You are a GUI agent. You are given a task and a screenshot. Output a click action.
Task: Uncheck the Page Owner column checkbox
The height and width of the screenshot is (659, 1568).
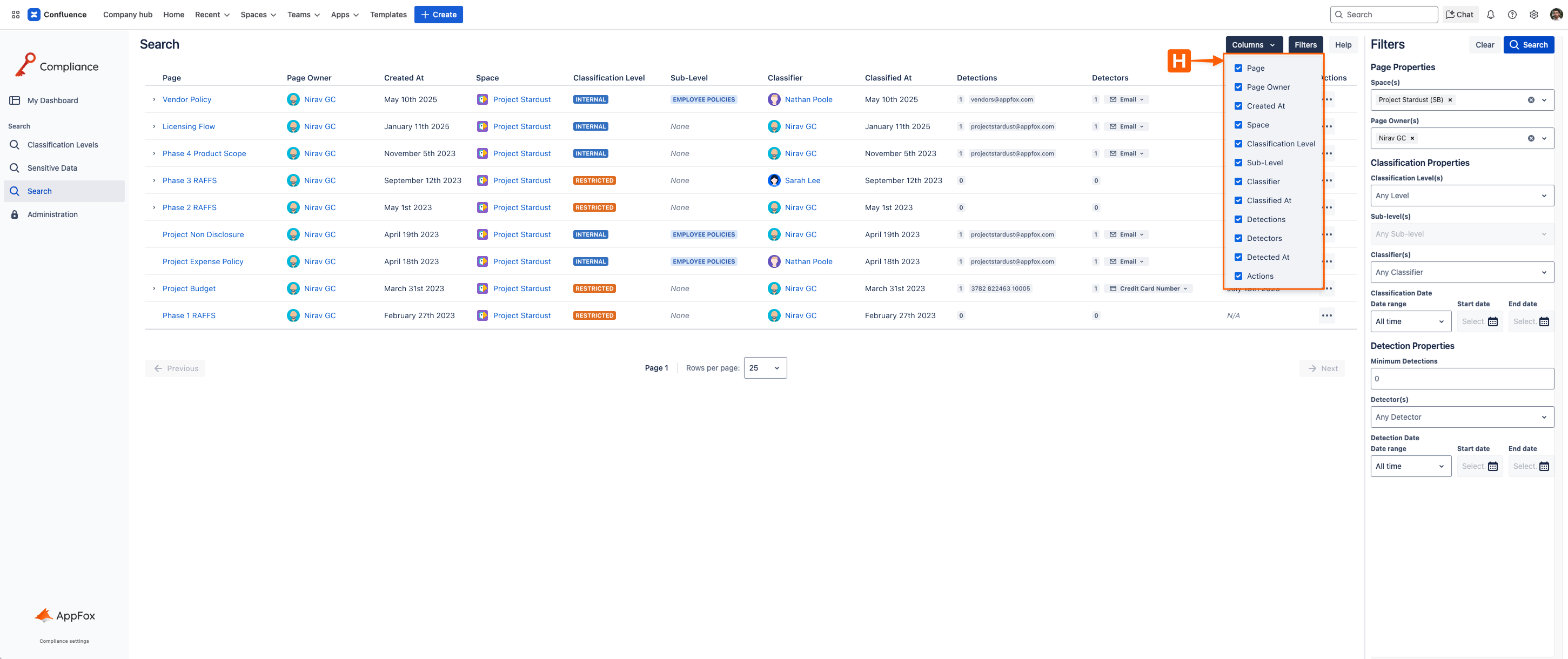[1238, 87]
